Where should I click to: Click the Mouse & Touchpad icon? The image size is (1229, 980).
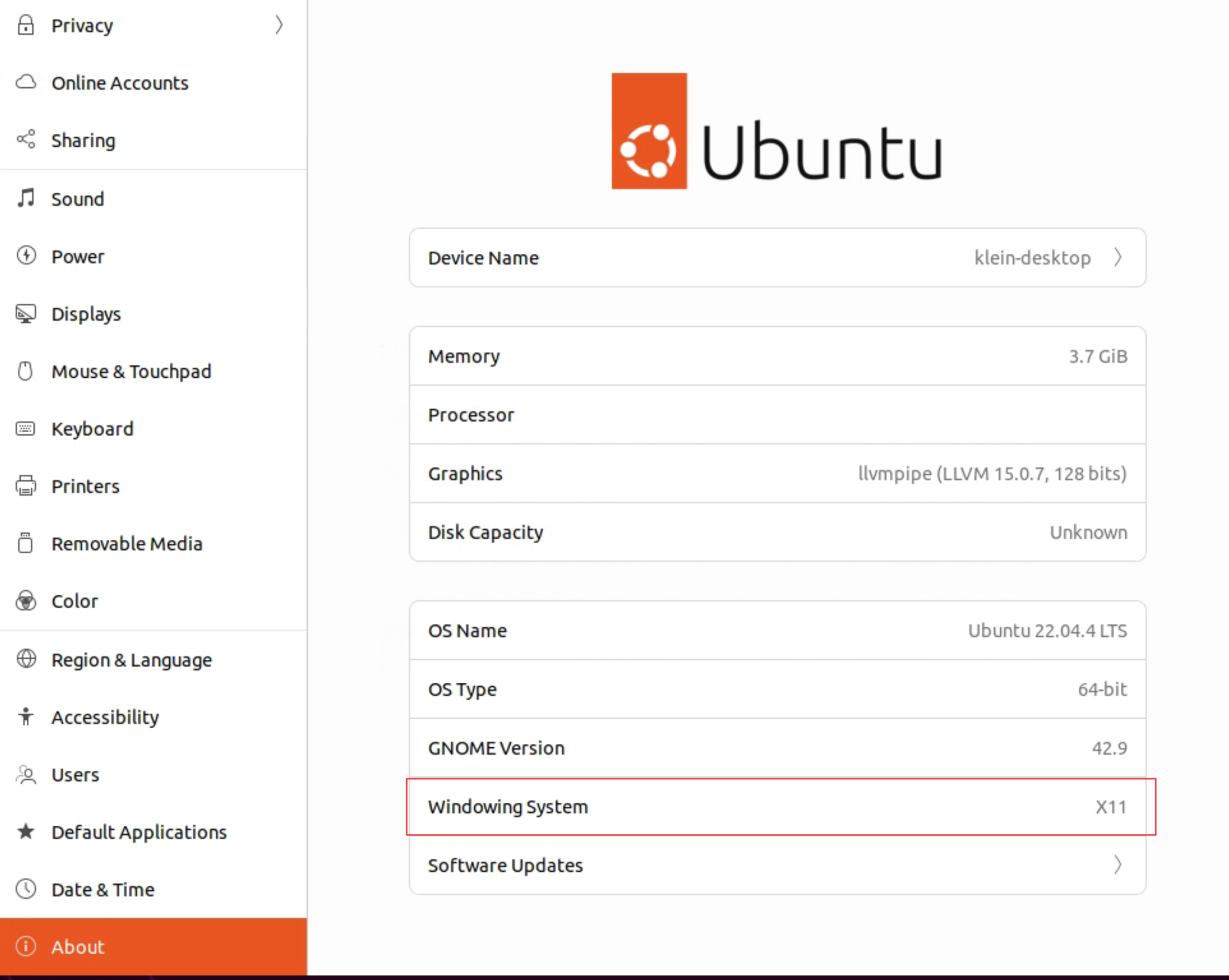(26, 371)
